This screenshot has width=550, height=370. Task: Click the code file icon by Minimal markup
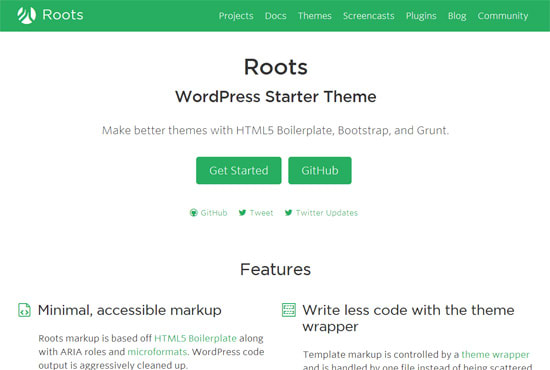[24, 310]
